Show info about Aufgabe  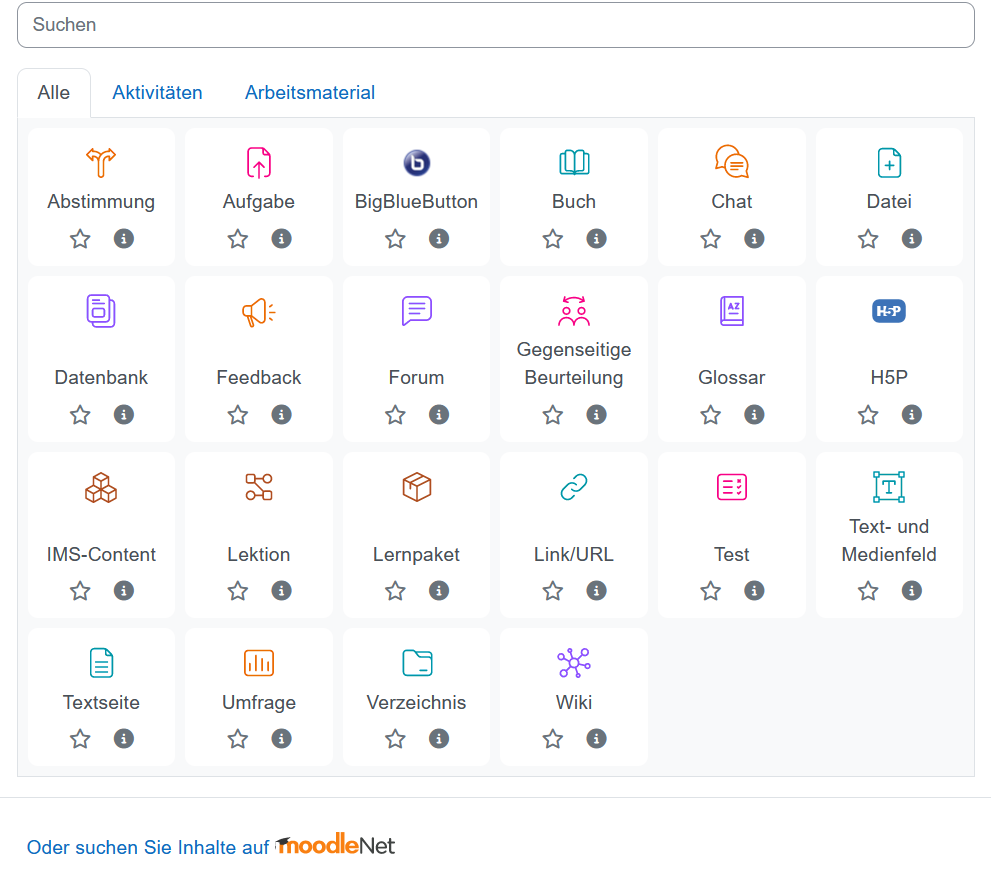point(281,238)
